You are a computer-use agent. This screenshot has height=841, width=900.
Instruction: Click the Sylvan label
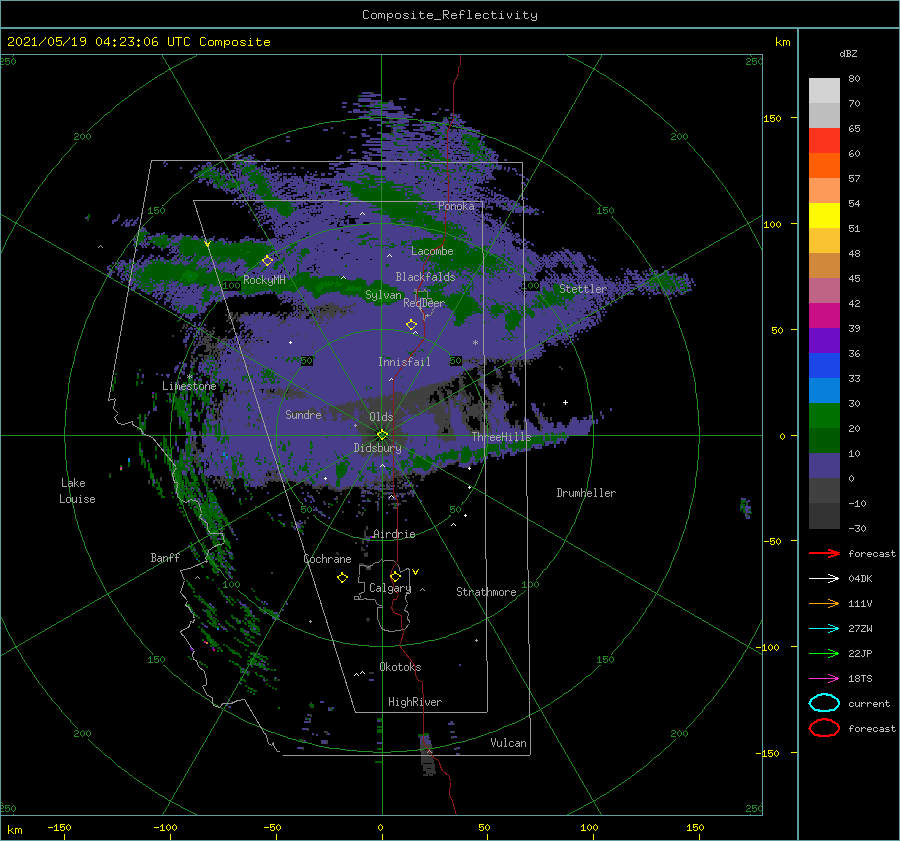click(x=383, y=295)
